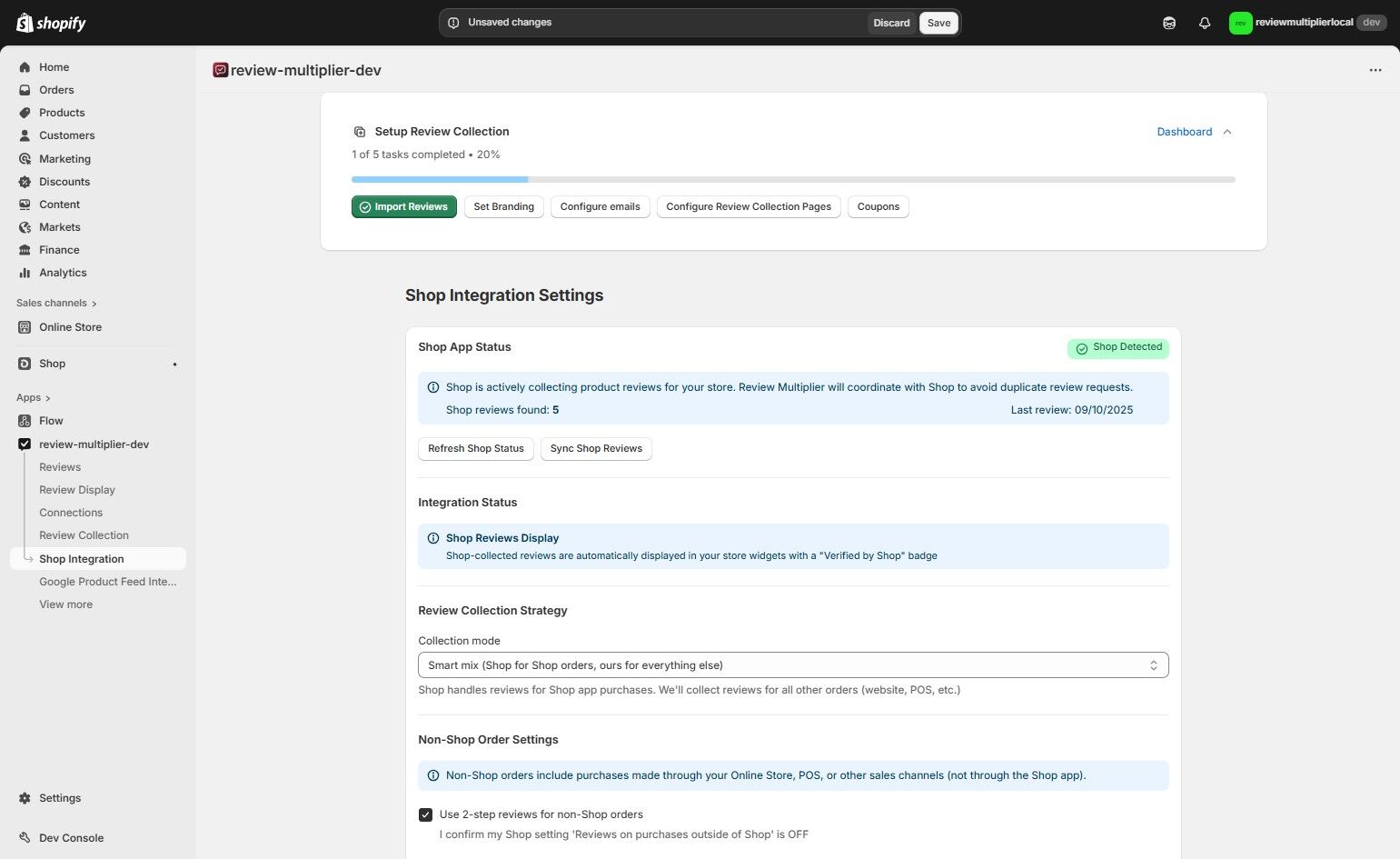Click the Coupons task button
Viewport: 1400px width, 859px height.
[879, 207]
